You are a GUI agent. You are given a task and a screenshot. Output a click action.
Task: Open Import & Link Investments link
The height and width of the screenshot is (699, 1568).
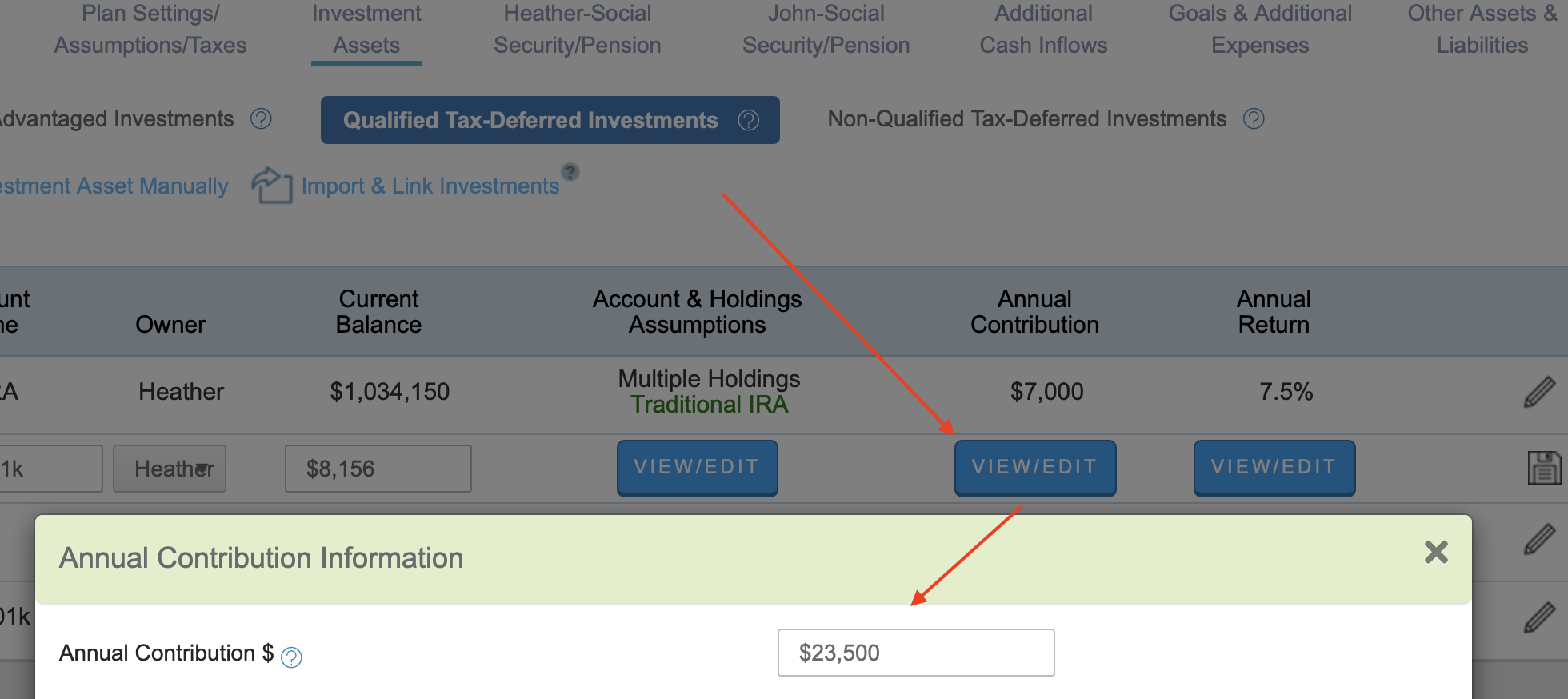[430, 186]
